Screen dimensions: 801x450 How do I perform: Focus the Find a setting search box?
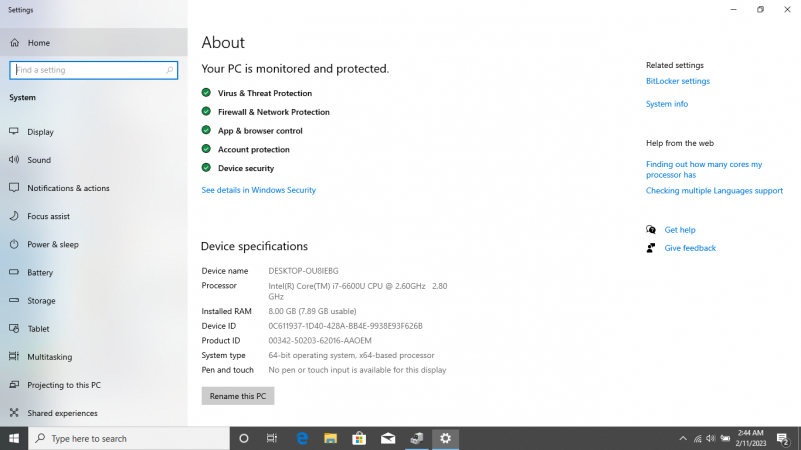tap(93, 70)
